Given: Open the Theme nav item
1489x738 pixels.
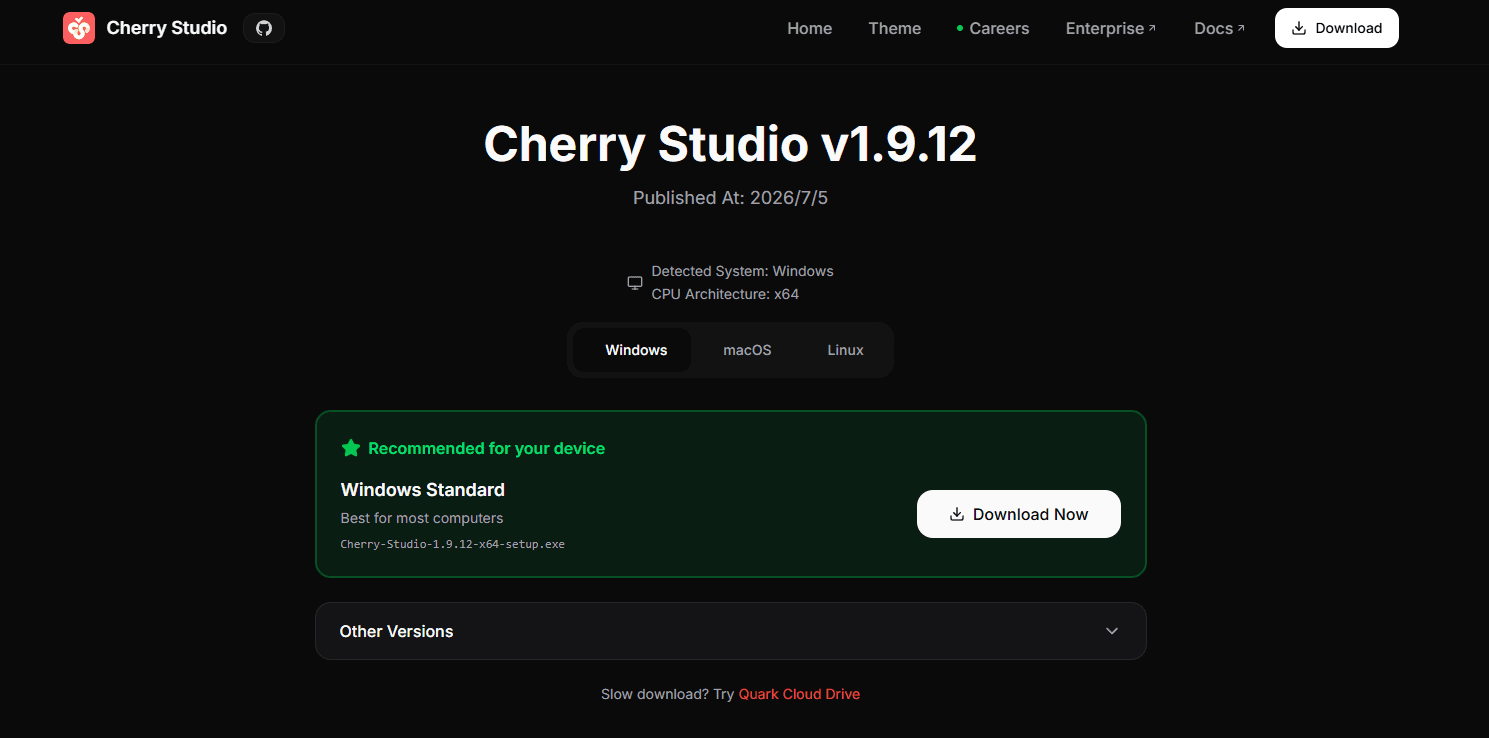Looking at the screenshot, I should click(x=895, y=28).
